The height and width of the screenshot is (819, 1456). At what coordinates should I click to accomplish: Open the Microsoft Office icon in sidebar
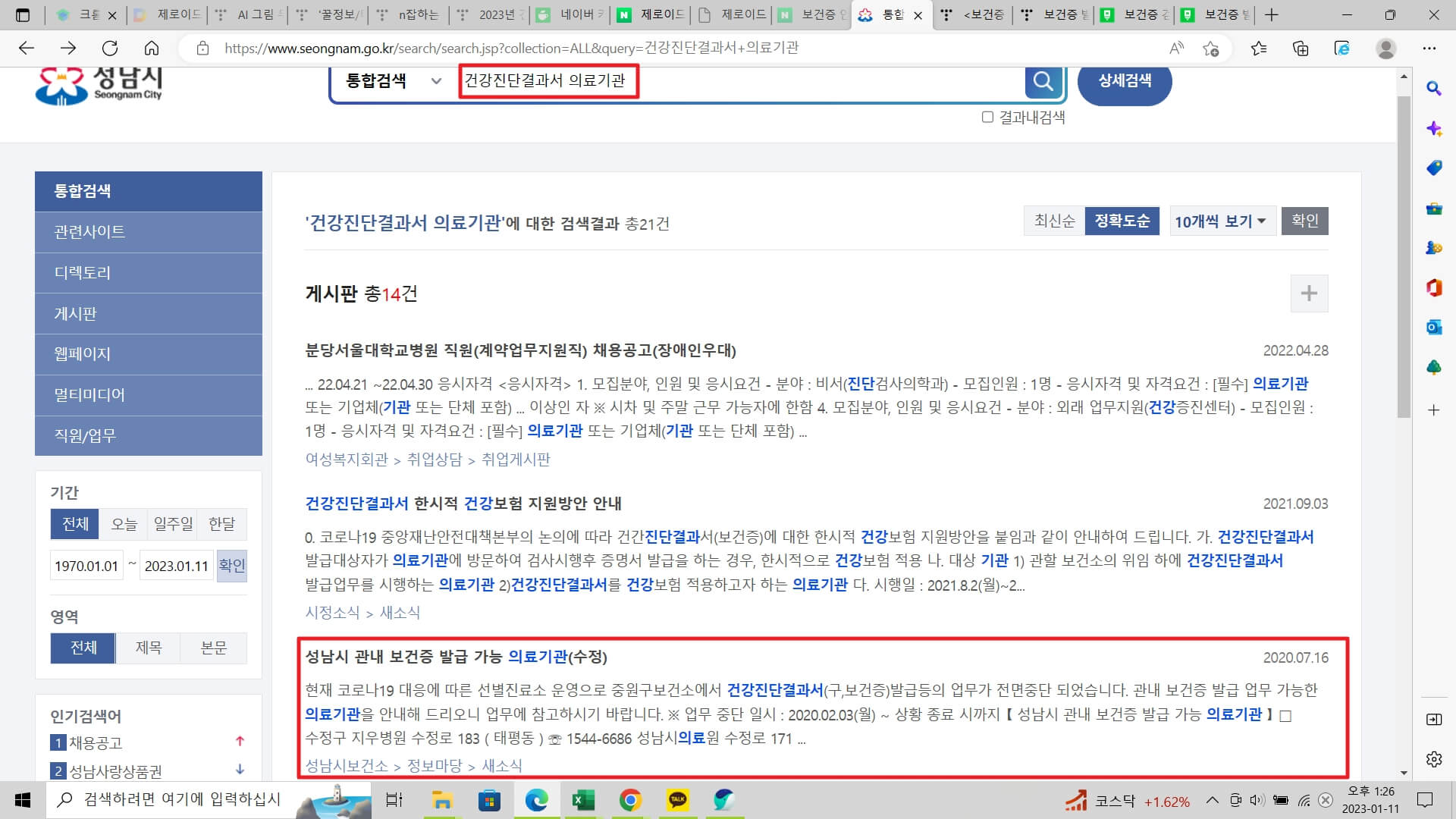click(x=1434, y=287)
